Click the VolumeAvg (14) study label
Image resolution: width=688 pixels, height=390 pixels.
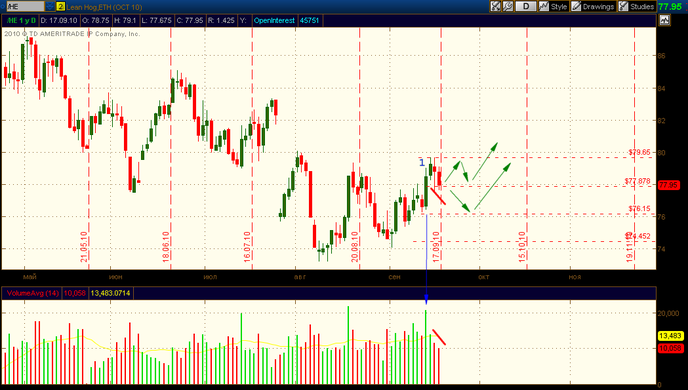click(x=32, y=293)
